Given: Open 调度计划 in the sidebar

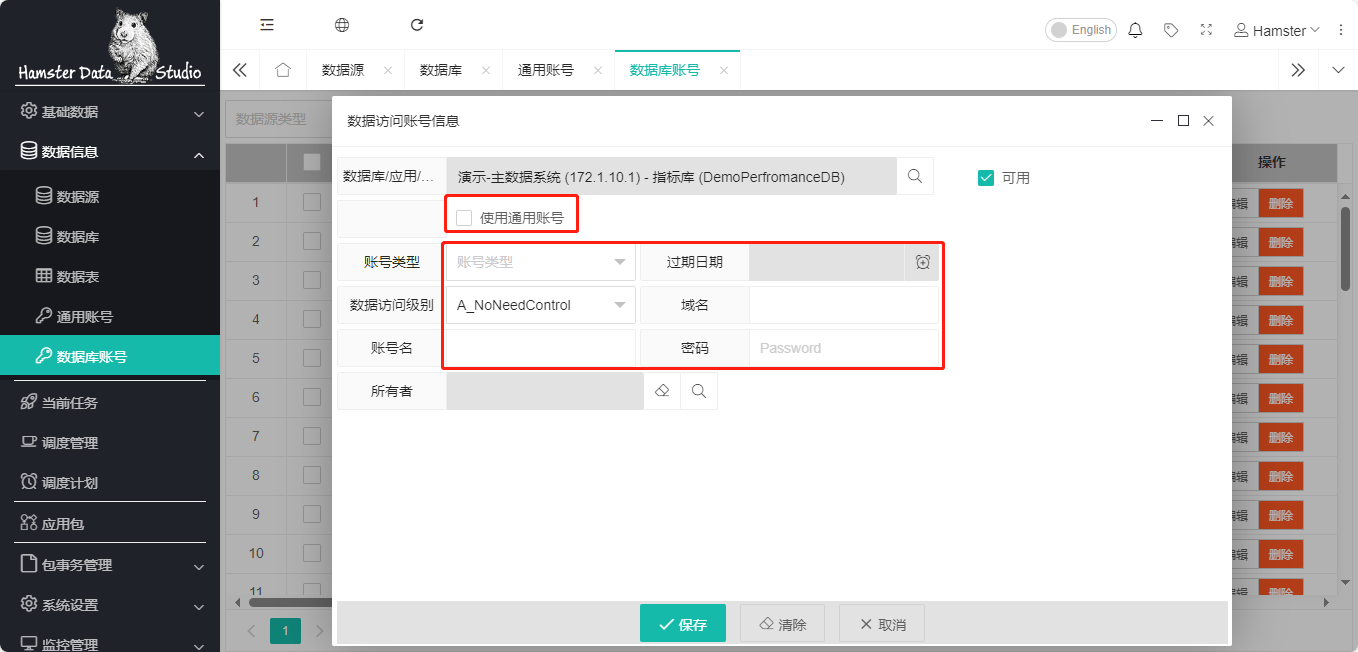Looking at the screenshot, I should point(110,483).
